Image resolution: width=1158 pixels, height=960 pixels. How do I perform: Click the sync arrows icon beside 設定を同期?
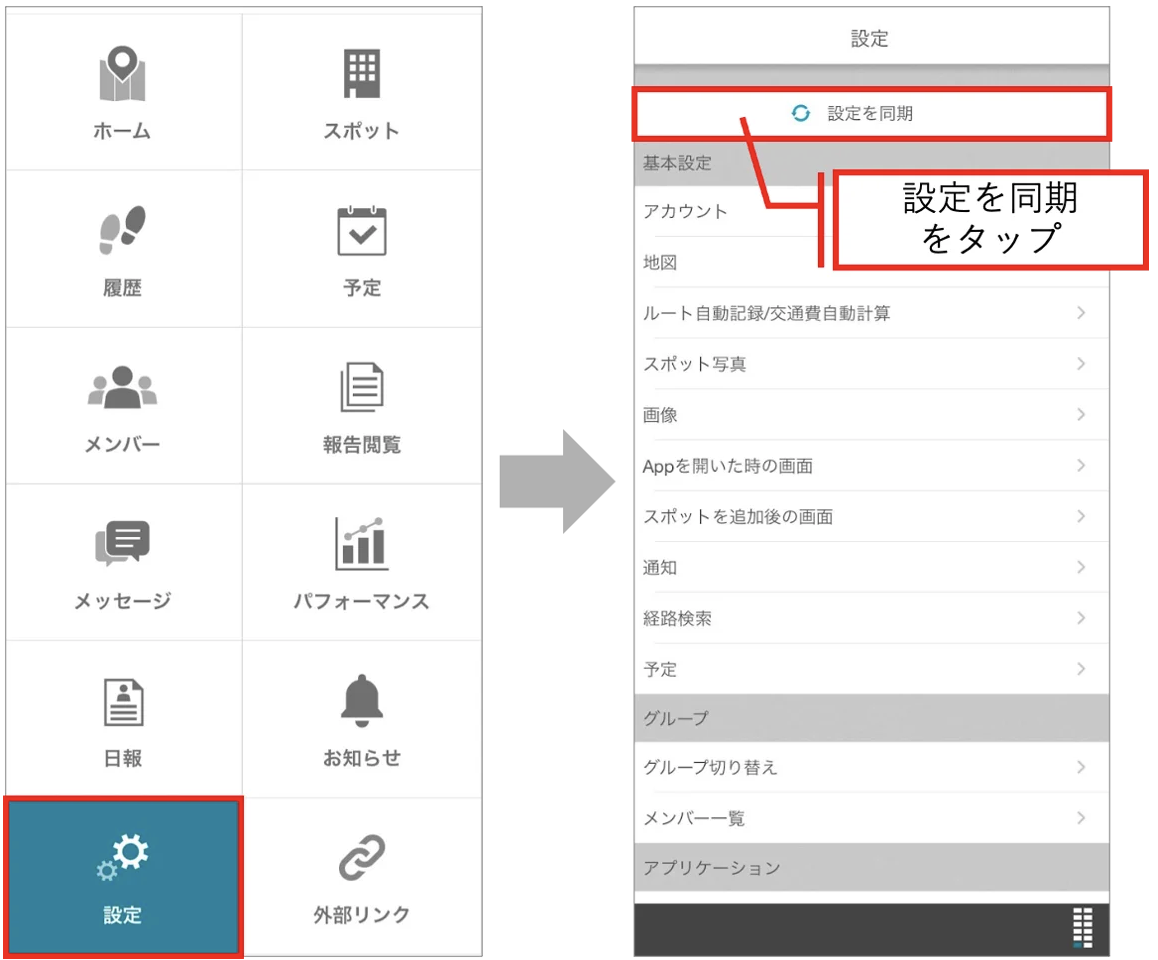tap(801, 113)
